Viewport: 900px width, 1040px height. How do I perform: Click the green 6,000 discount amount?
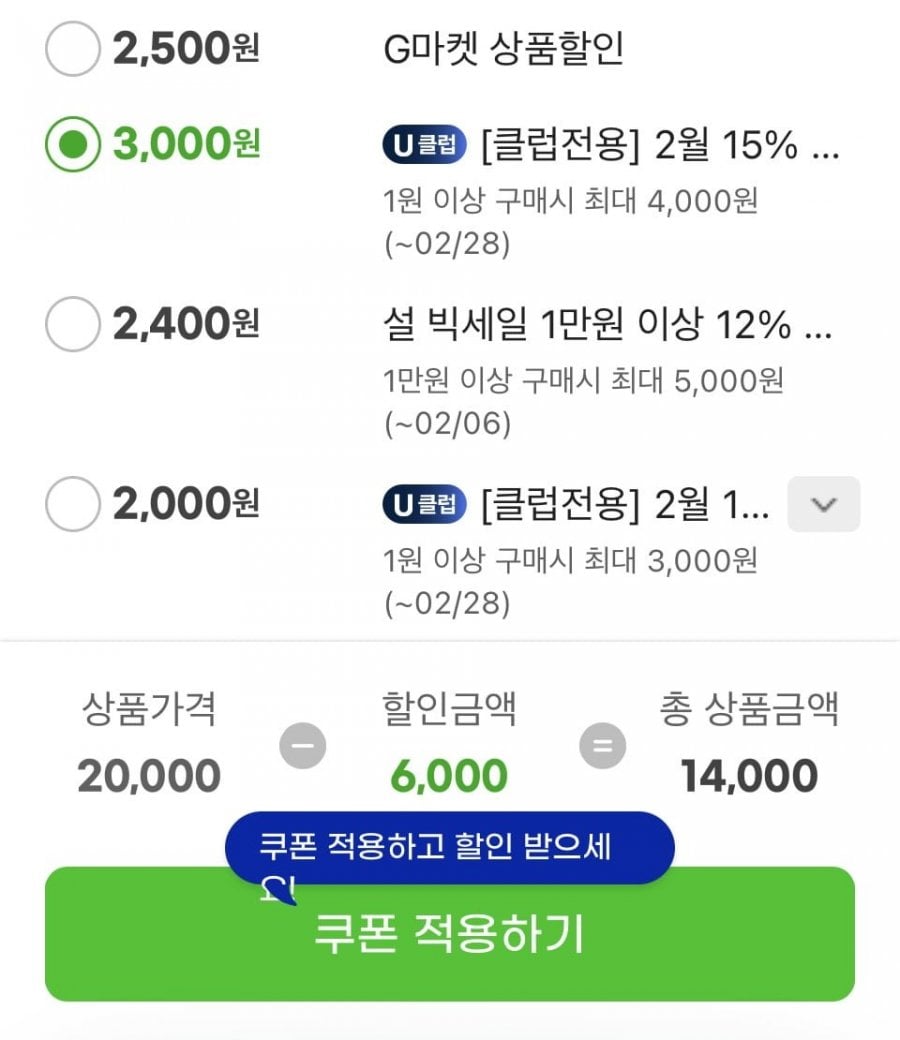[449, 776]
